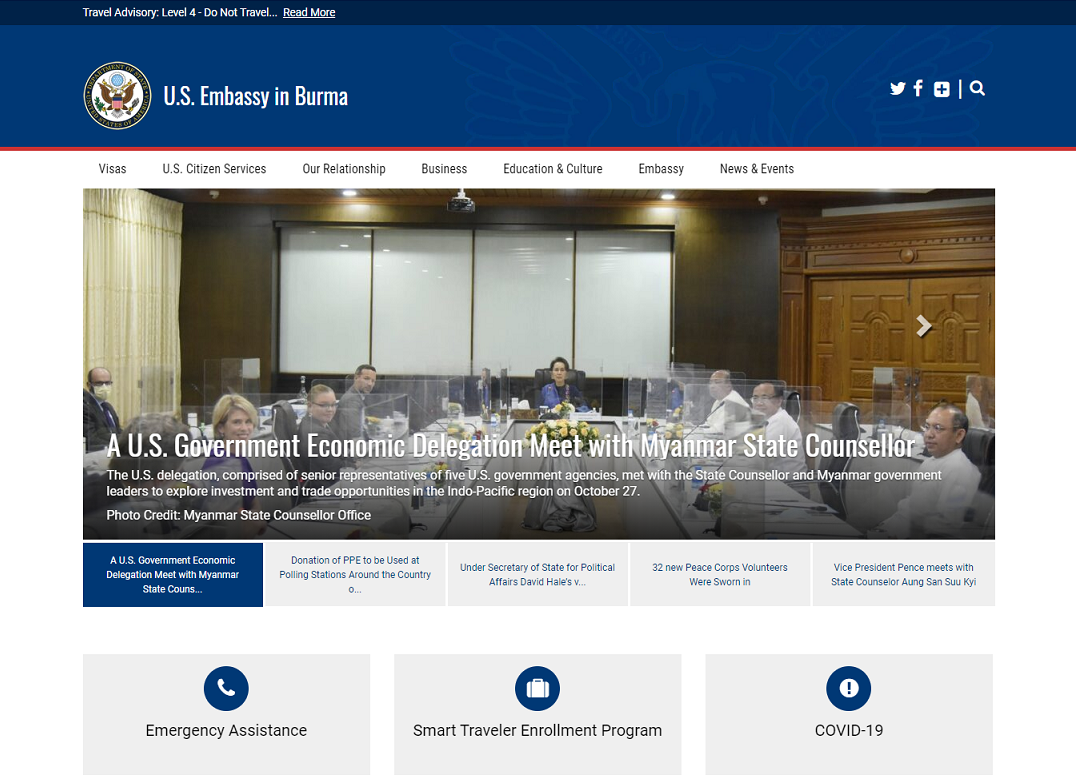Select the Economic Delegation slide tab
The height and width of the screenshot is (783, 1076).
coord(173,574)
